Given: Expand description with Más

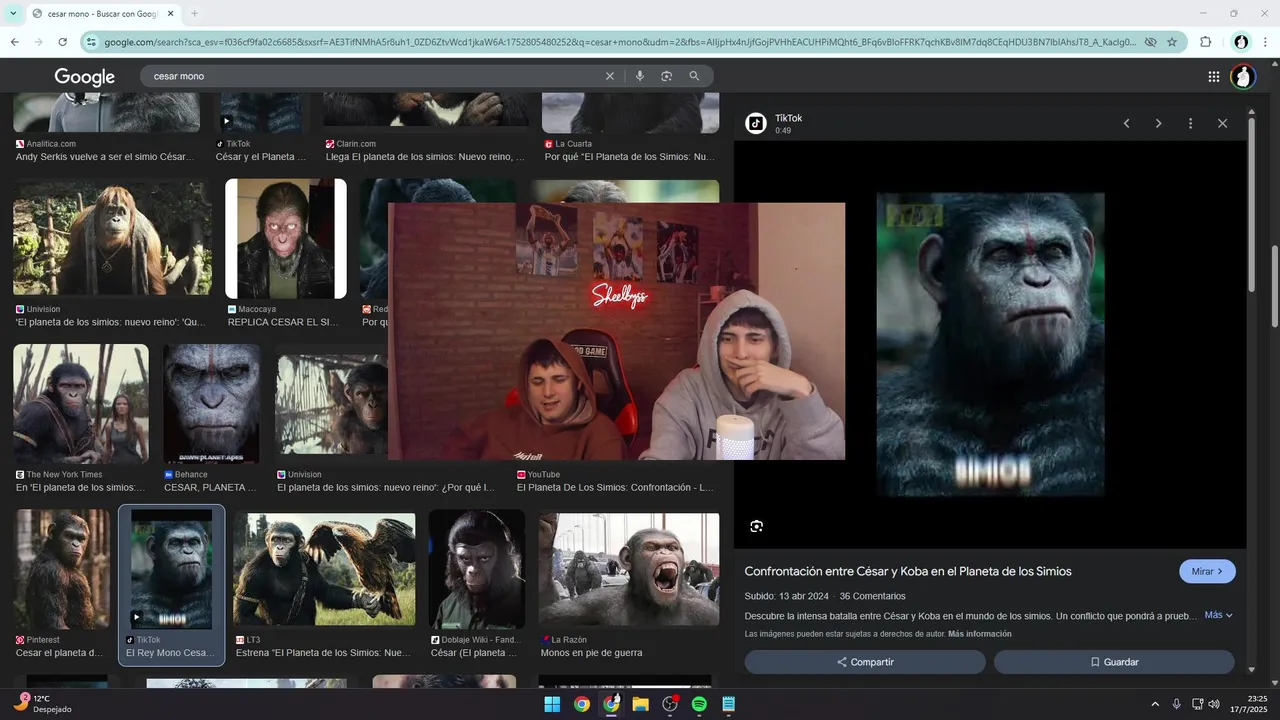Looking at the screenshot, I should pos(1218,615).
